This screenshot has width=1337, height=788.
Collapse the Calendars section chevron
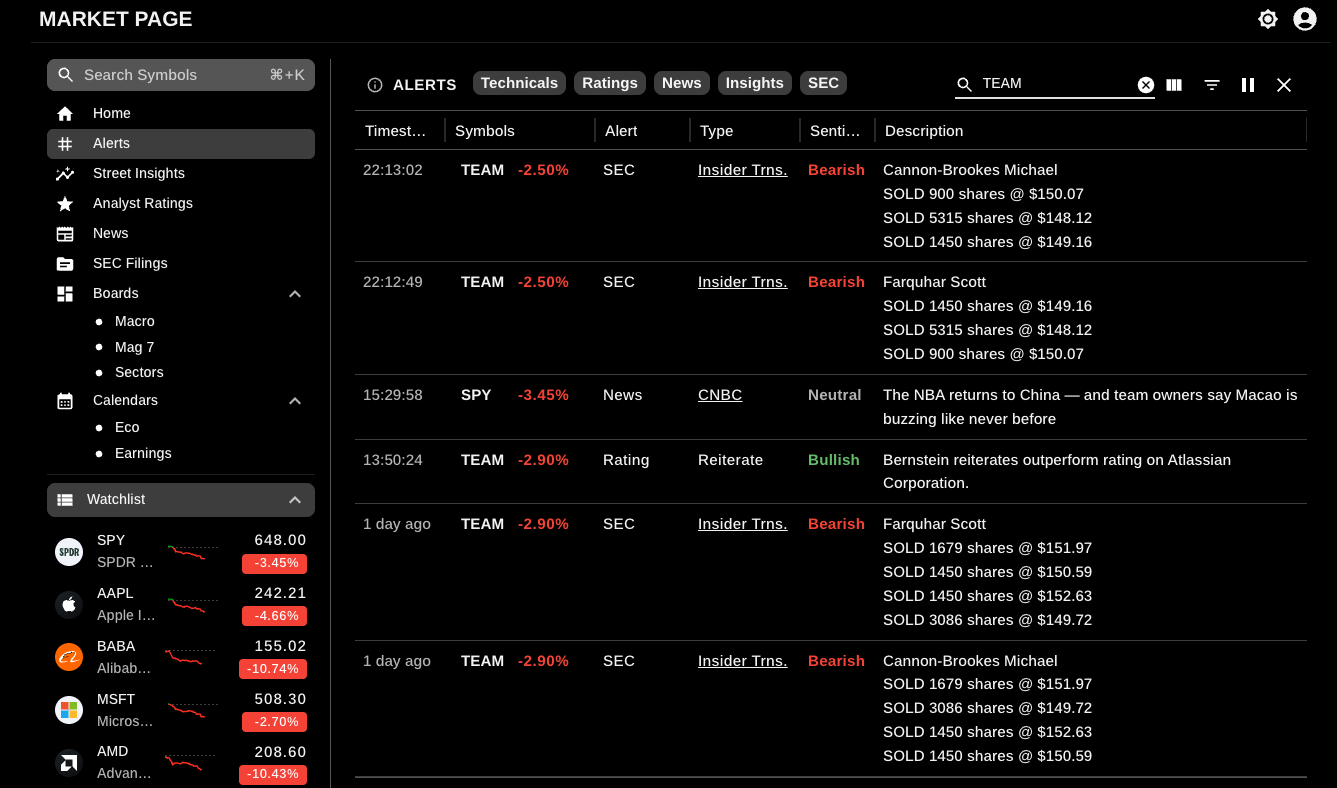click(295, 400)
